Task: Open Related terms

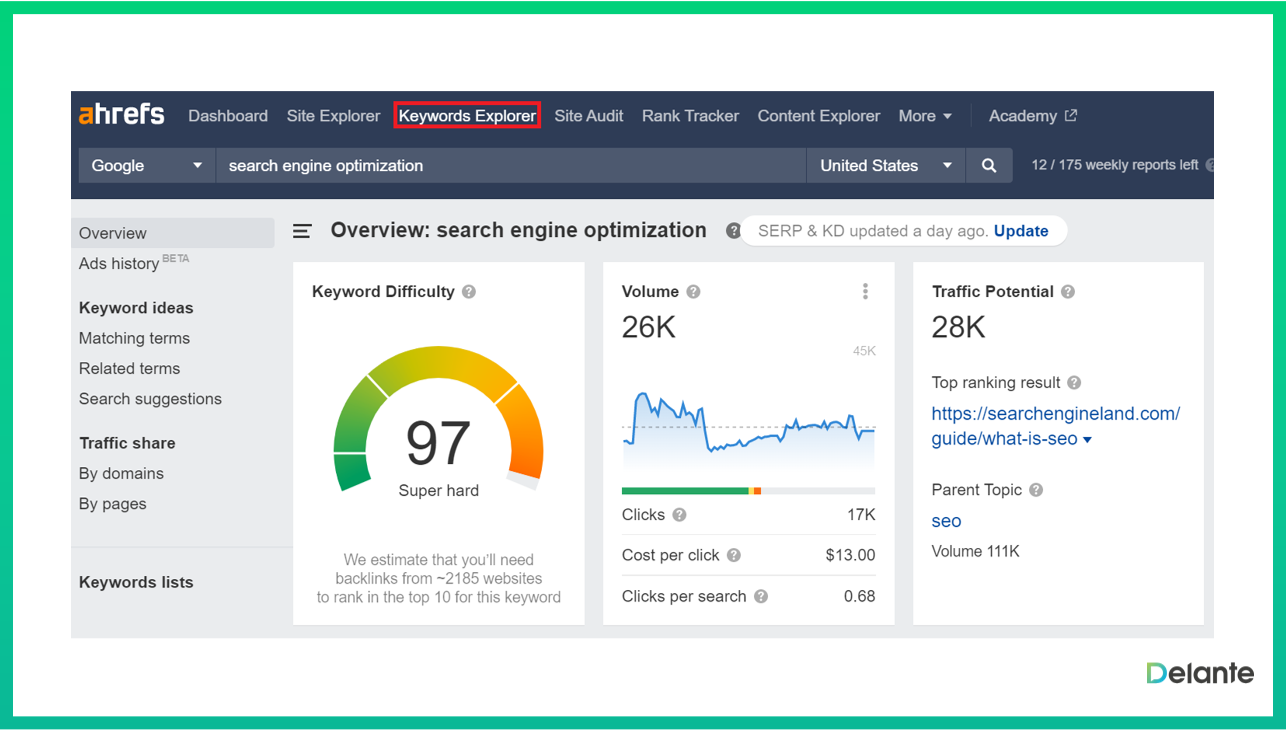Action: [129, 368]
